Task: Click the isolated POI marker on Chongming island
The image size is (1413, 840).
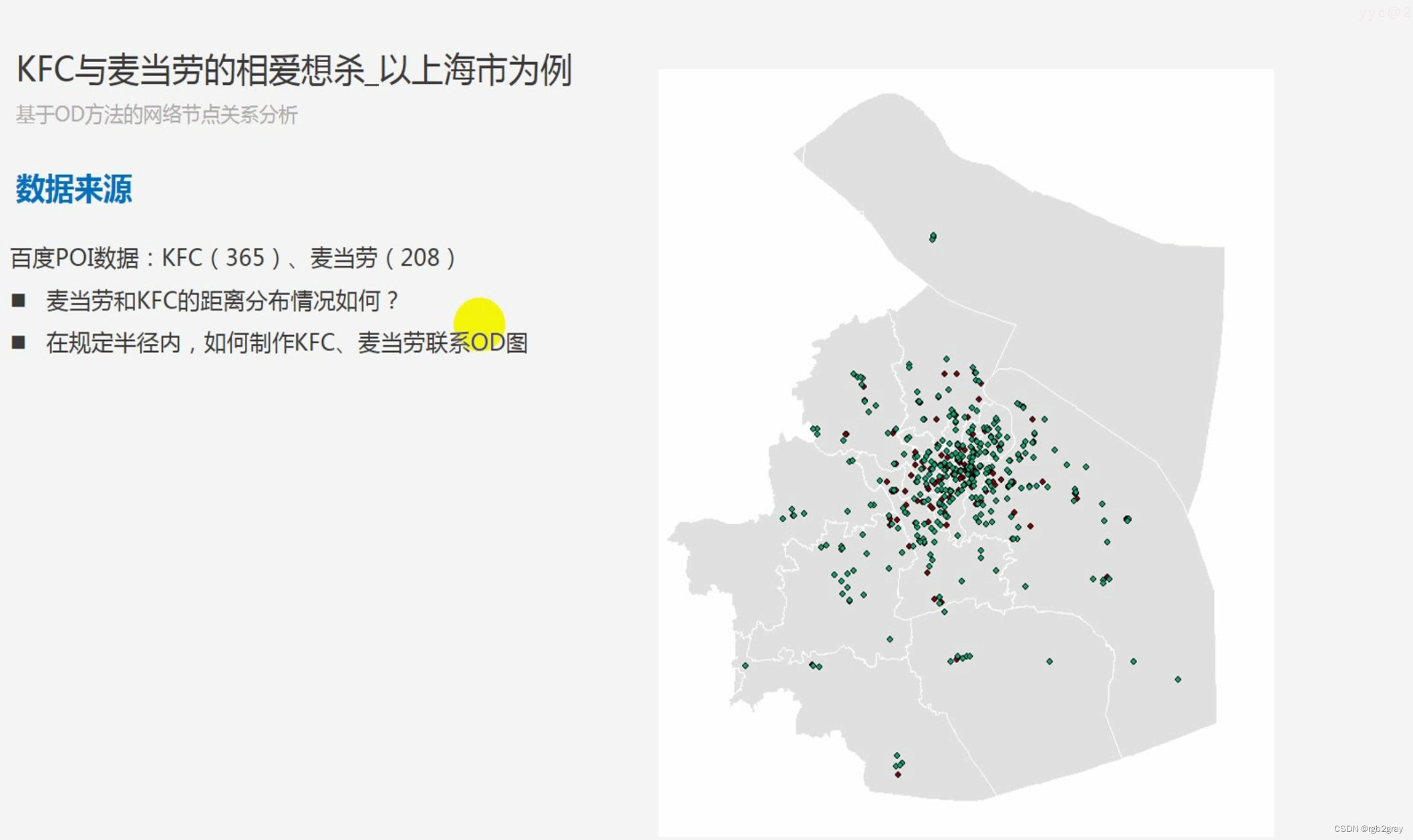Action: (x=933, y=237)
